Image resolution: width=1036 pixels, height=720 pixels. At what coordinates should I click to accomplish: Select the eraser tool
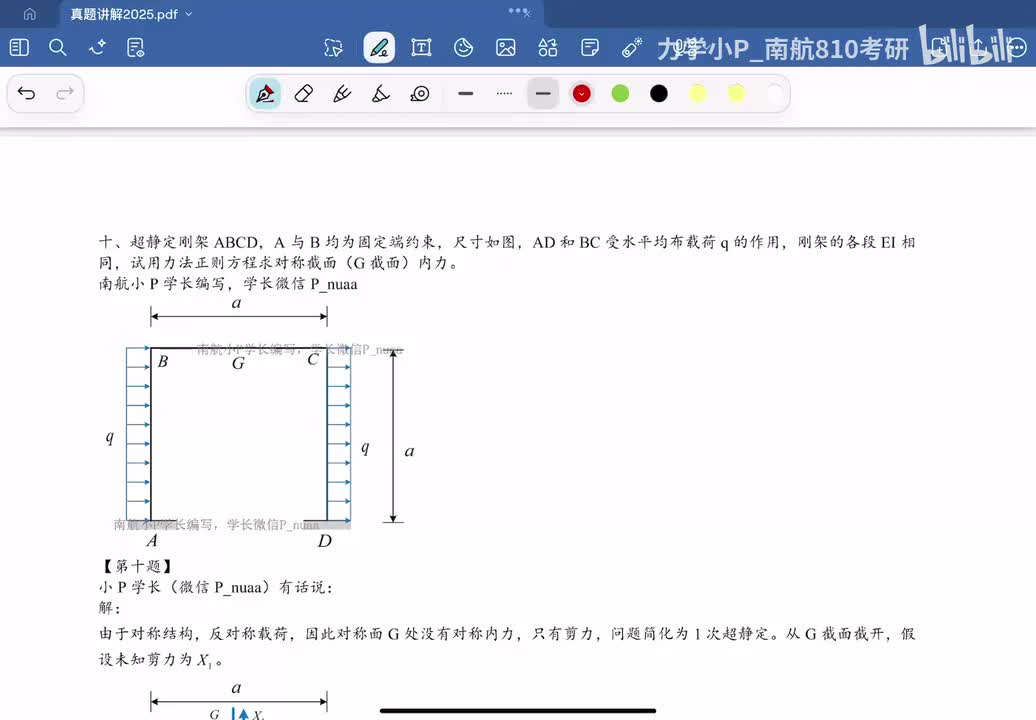coord(303,94)
